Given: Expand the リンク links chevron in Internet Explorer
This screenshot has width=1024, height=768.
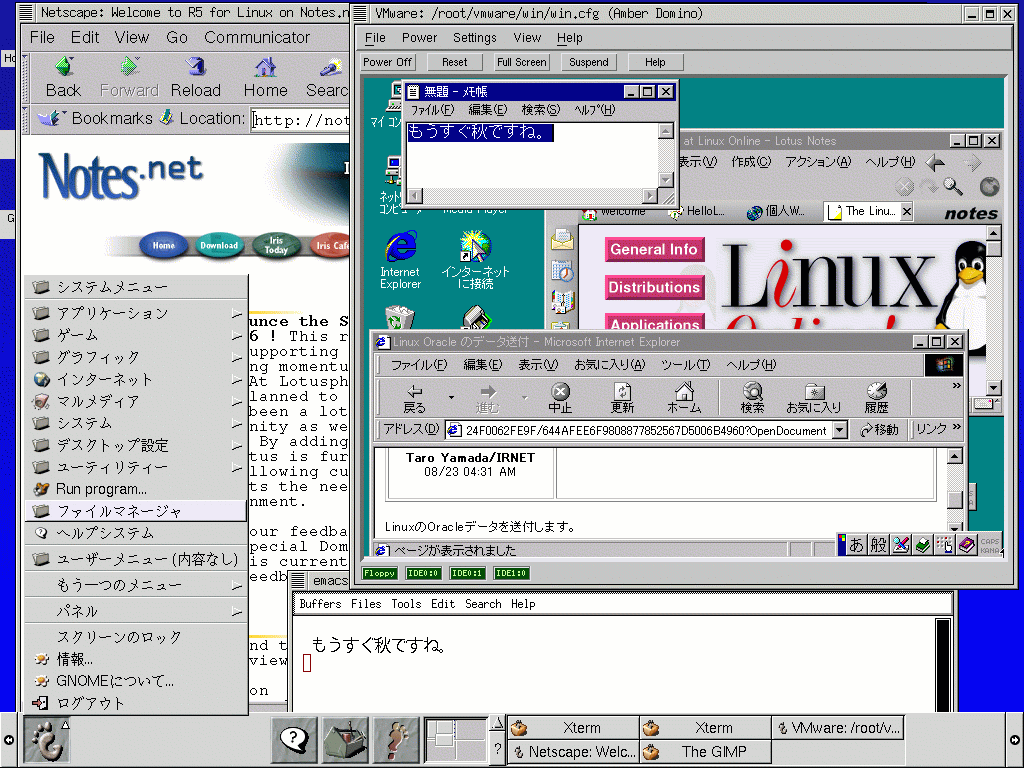Looking at the screenshot, I should pos(957,427).
